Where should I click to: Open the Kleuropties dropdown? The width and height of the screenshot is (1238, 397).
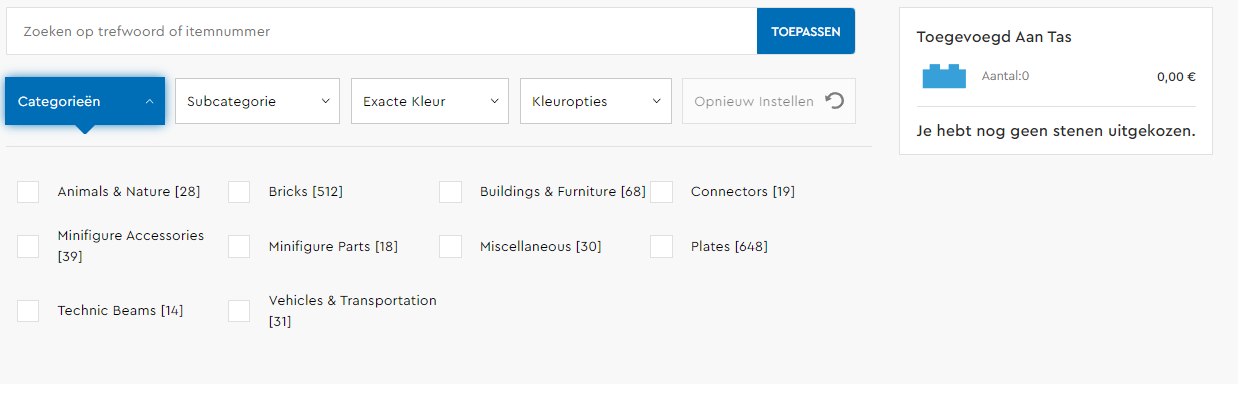pyautogui.click(x=596, y=101)
